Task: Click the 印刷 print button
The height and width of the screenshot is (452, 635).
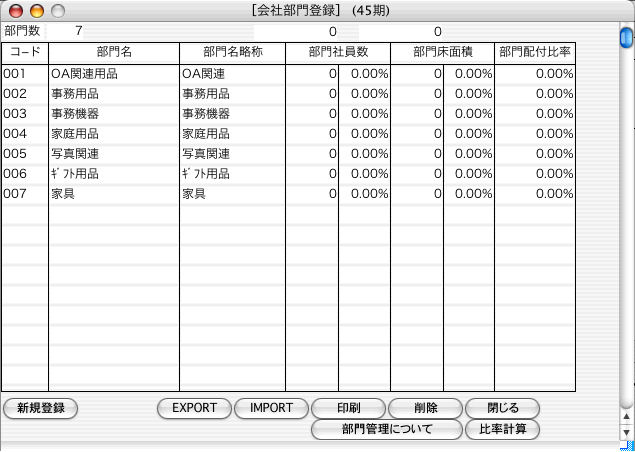Action: tap(348, 408)
